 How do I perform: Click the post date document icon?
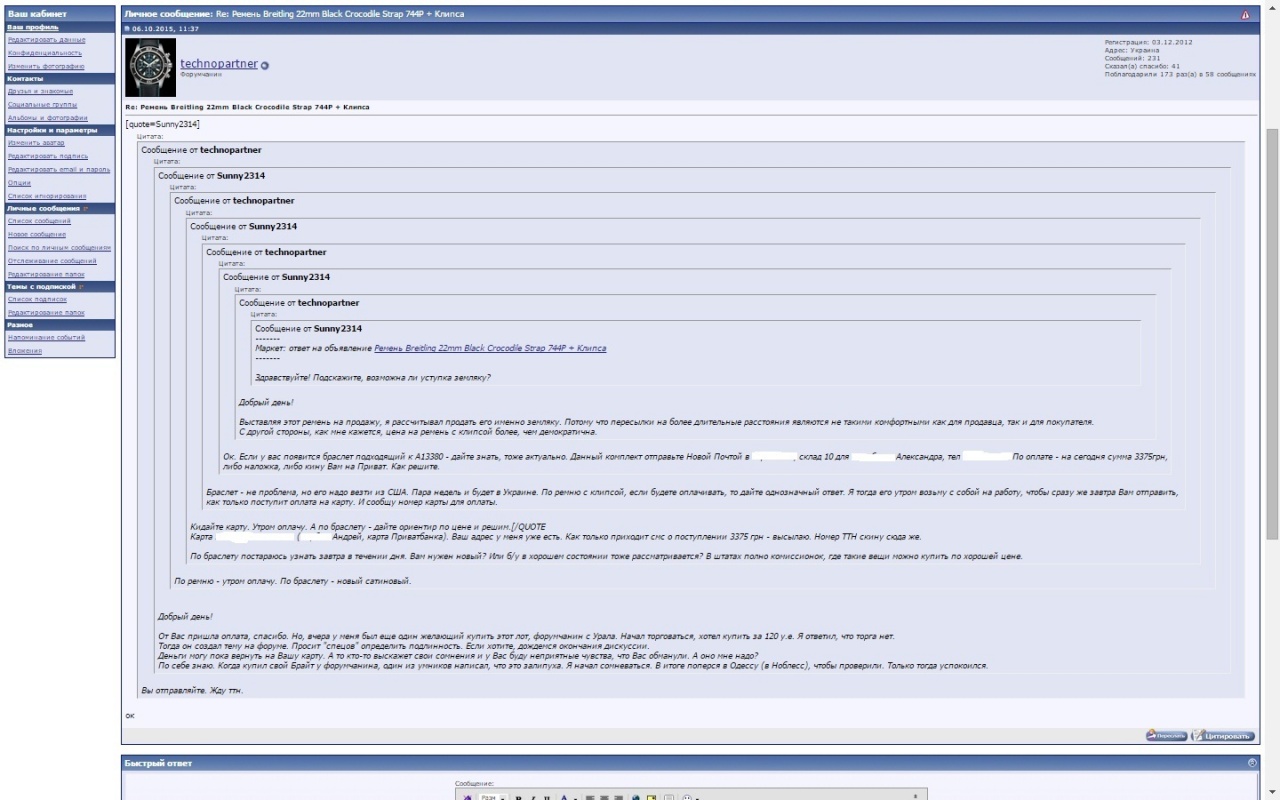pyautogui.click(x=127, y=29)
